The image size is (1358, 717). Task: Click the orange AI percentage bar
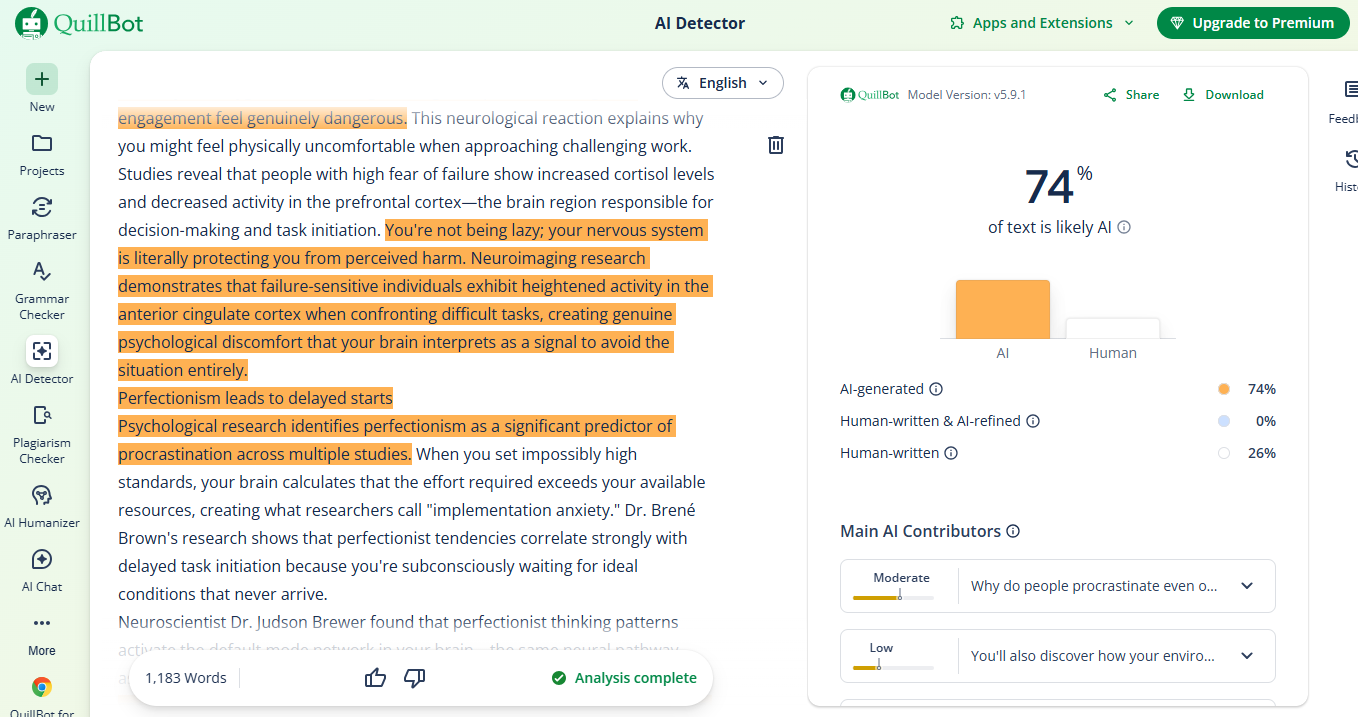tap(1002, 308)
